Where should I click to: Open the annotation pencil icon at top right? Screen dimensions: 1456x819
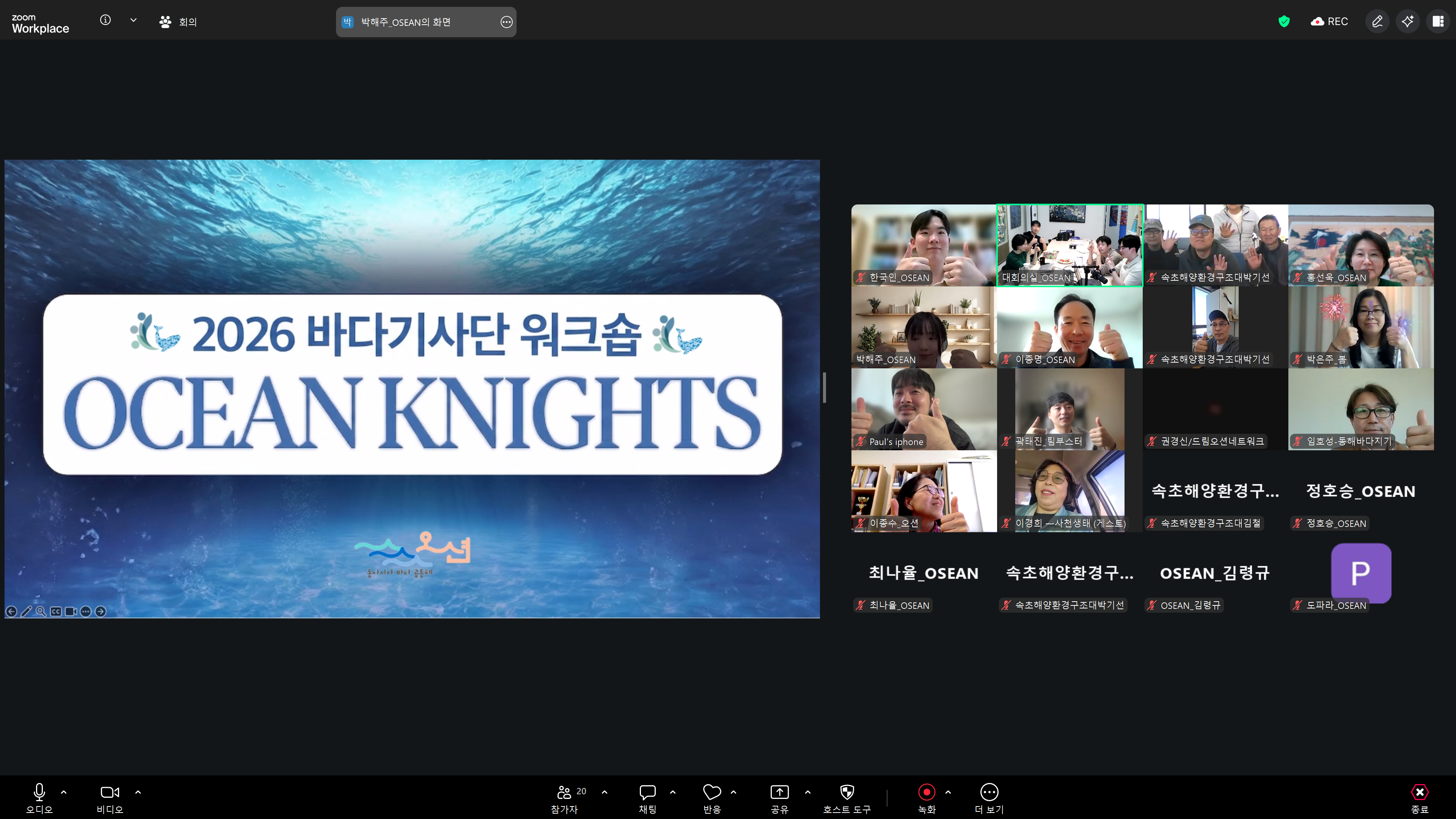click(1377, 22)
